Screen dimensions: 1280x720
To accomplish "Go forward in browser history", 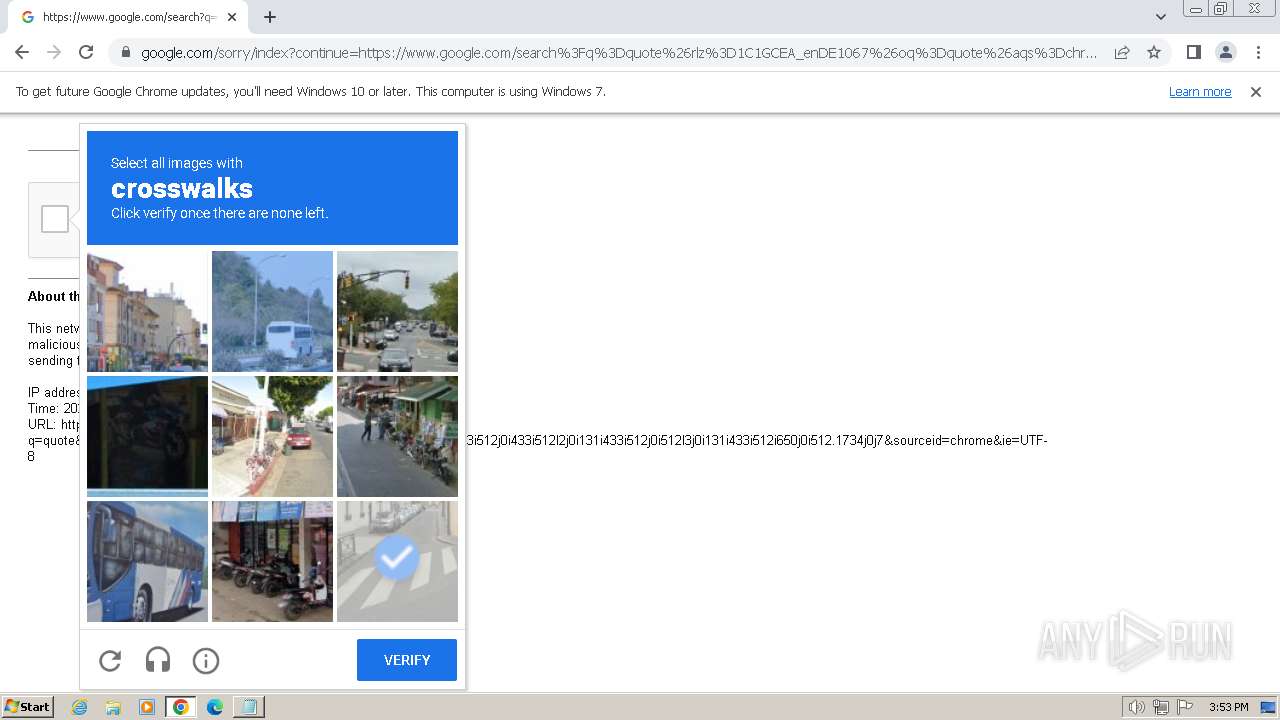I will 54,52.
